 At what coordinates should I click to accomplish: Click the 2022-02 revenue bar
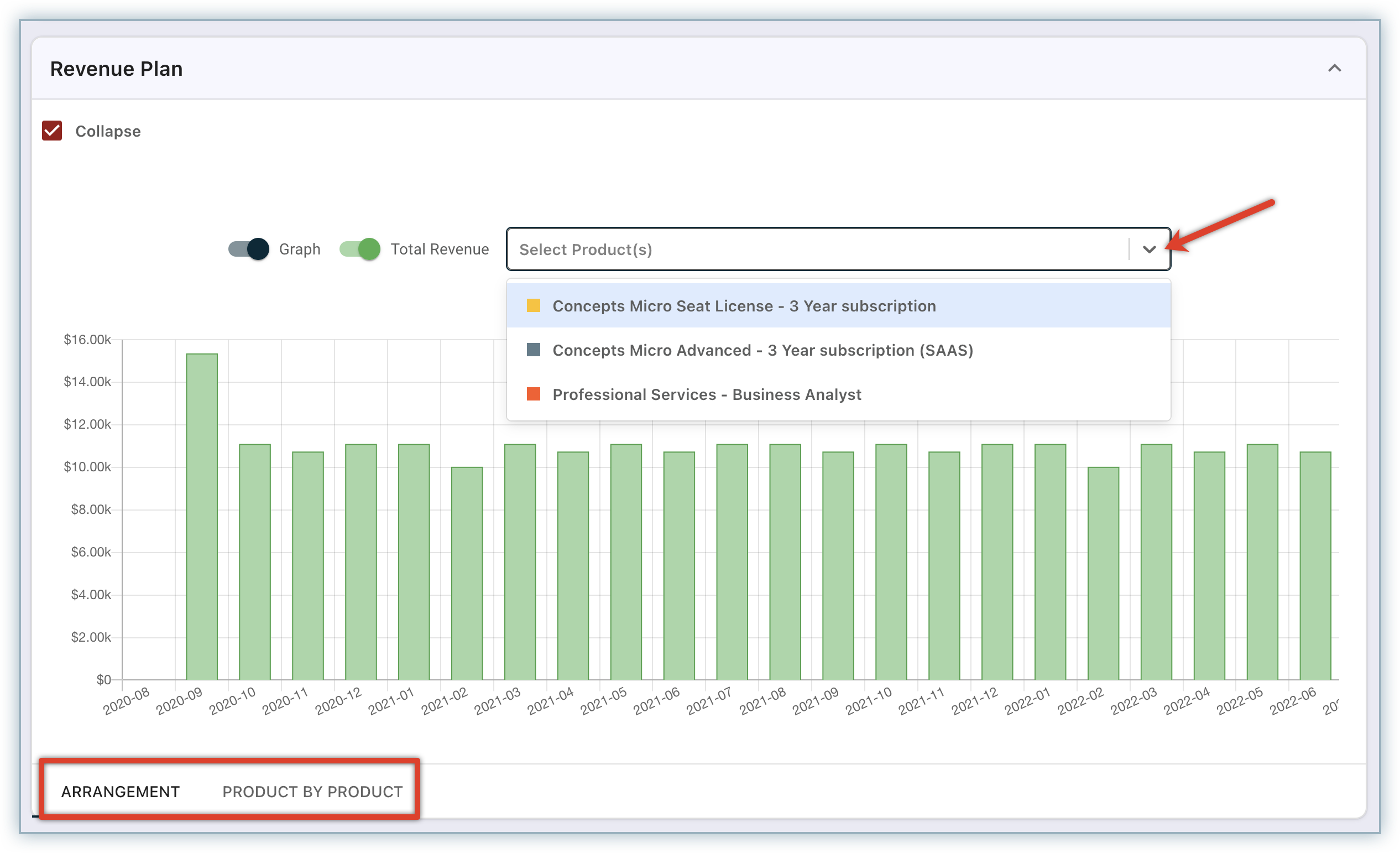point(1103,574)
